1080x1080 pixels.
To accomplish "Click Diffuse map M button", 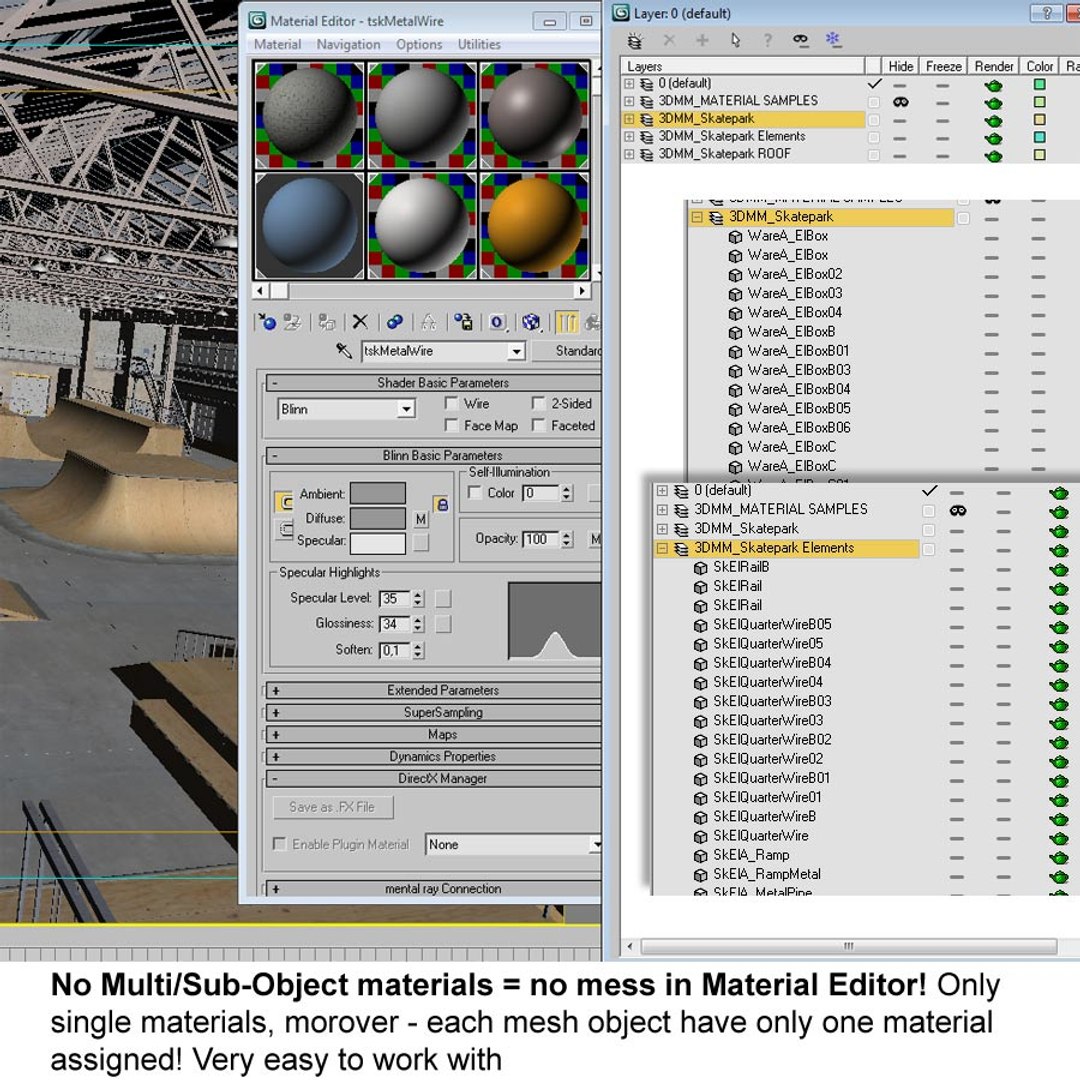I will click(421, 519).
